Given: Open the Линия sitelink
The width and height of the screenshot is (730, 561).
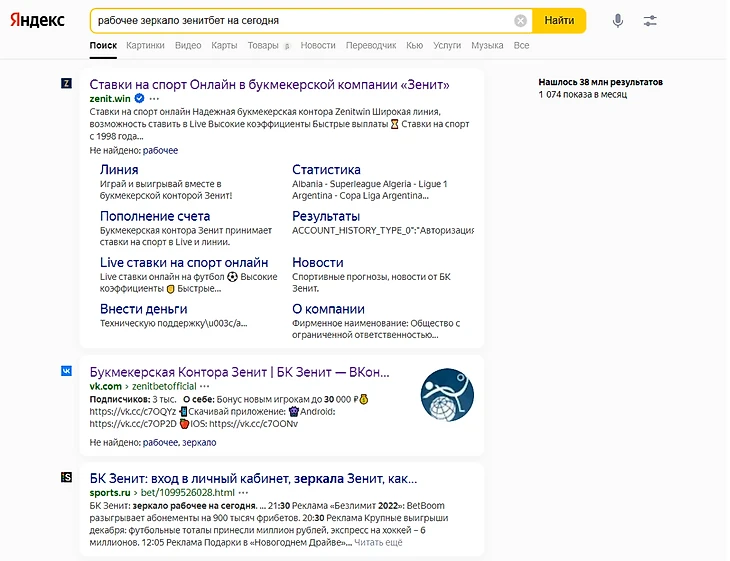Looking at the screenshot, I should coord(119,169).
